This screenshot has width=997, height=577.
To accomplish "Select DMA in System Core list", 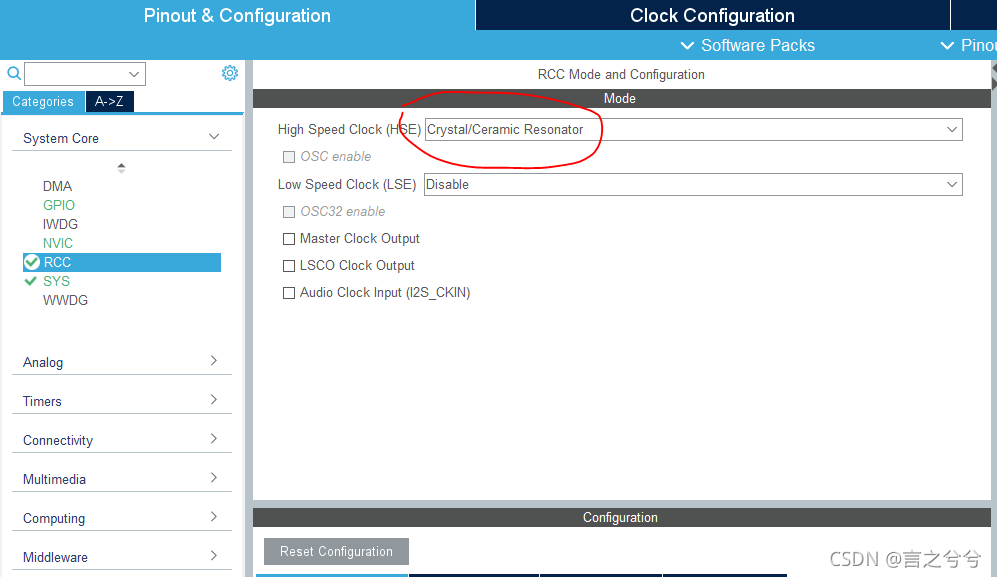I will (x=57, y=186).
